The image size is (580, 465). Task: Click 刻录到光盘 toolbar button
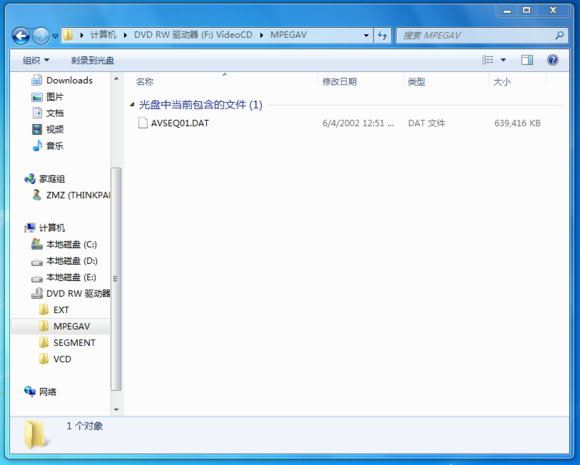92,60
